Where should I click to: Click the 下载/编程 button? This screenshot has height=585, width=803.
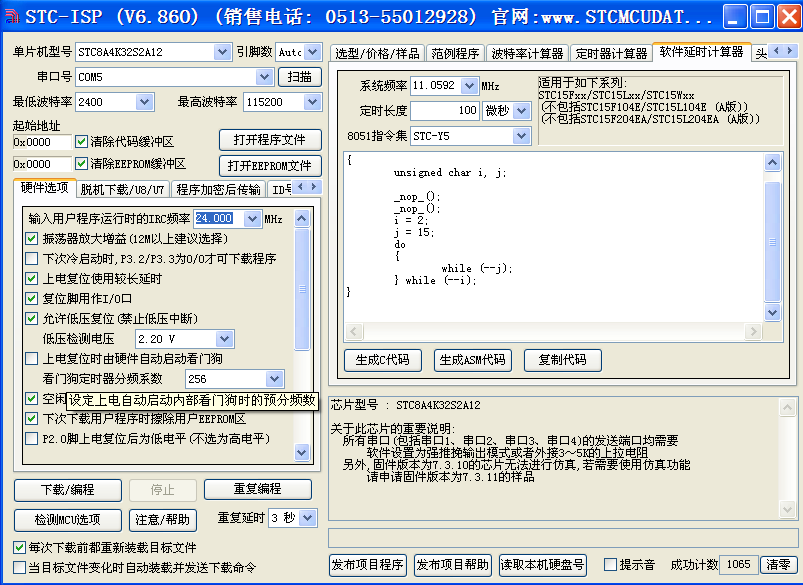[68, 490]
